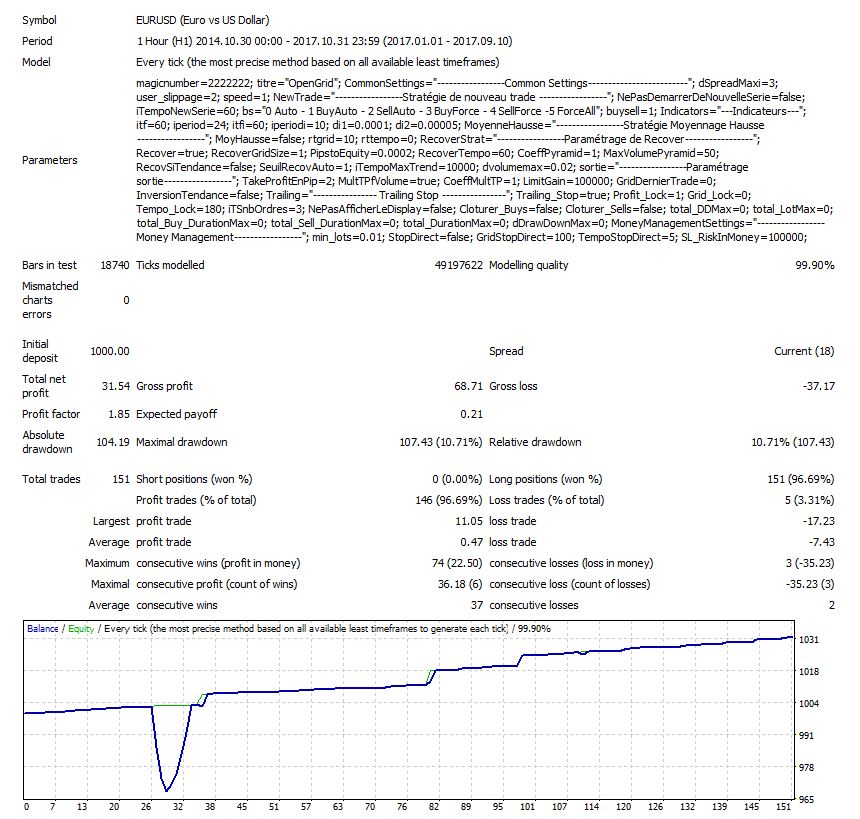Select the average profit trade value 0.47

point(472,543)
